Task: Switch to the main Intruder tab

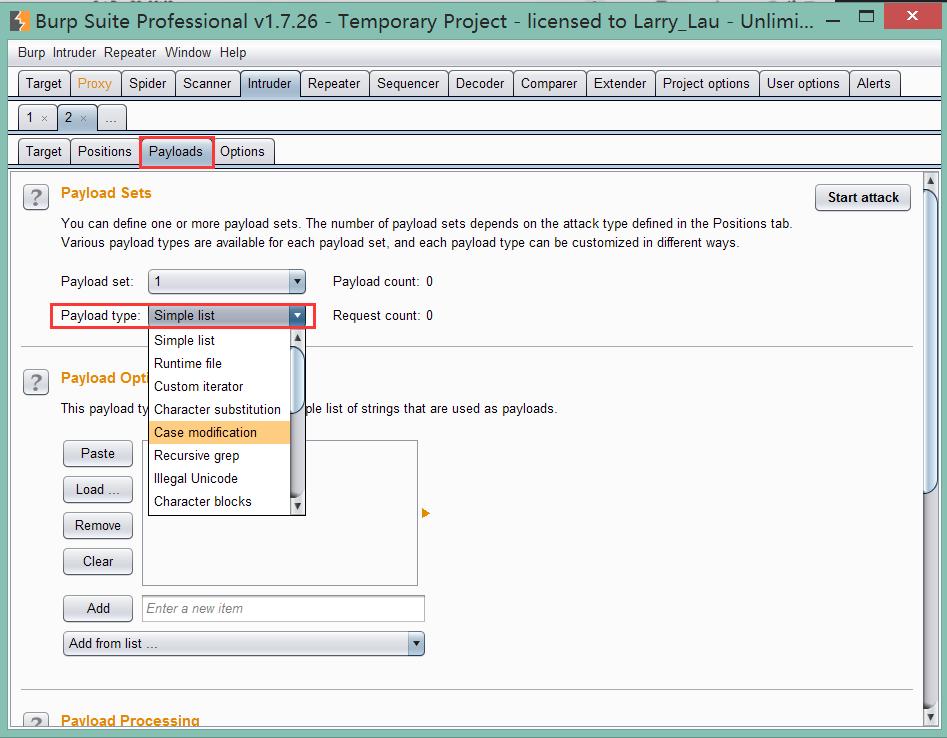Action: 269,83
